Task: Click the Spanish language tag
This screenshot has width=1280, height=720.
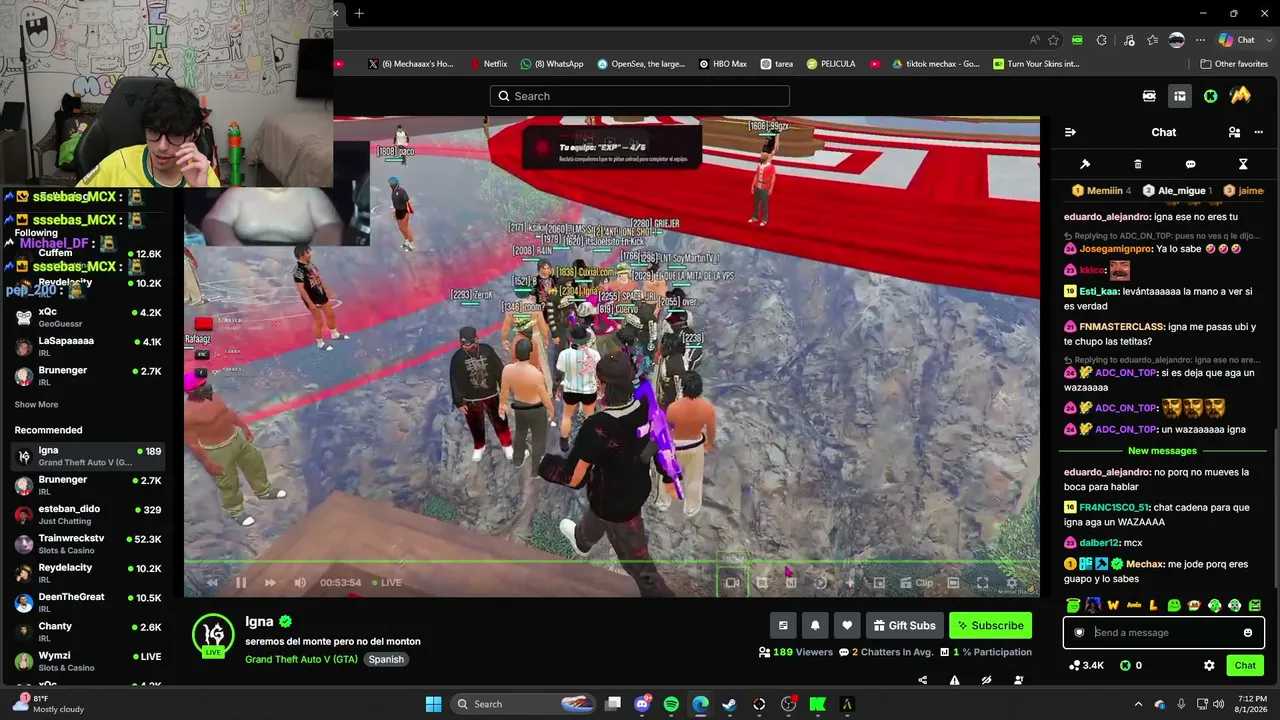Action: pyautogui.click(x=386, y=660)
